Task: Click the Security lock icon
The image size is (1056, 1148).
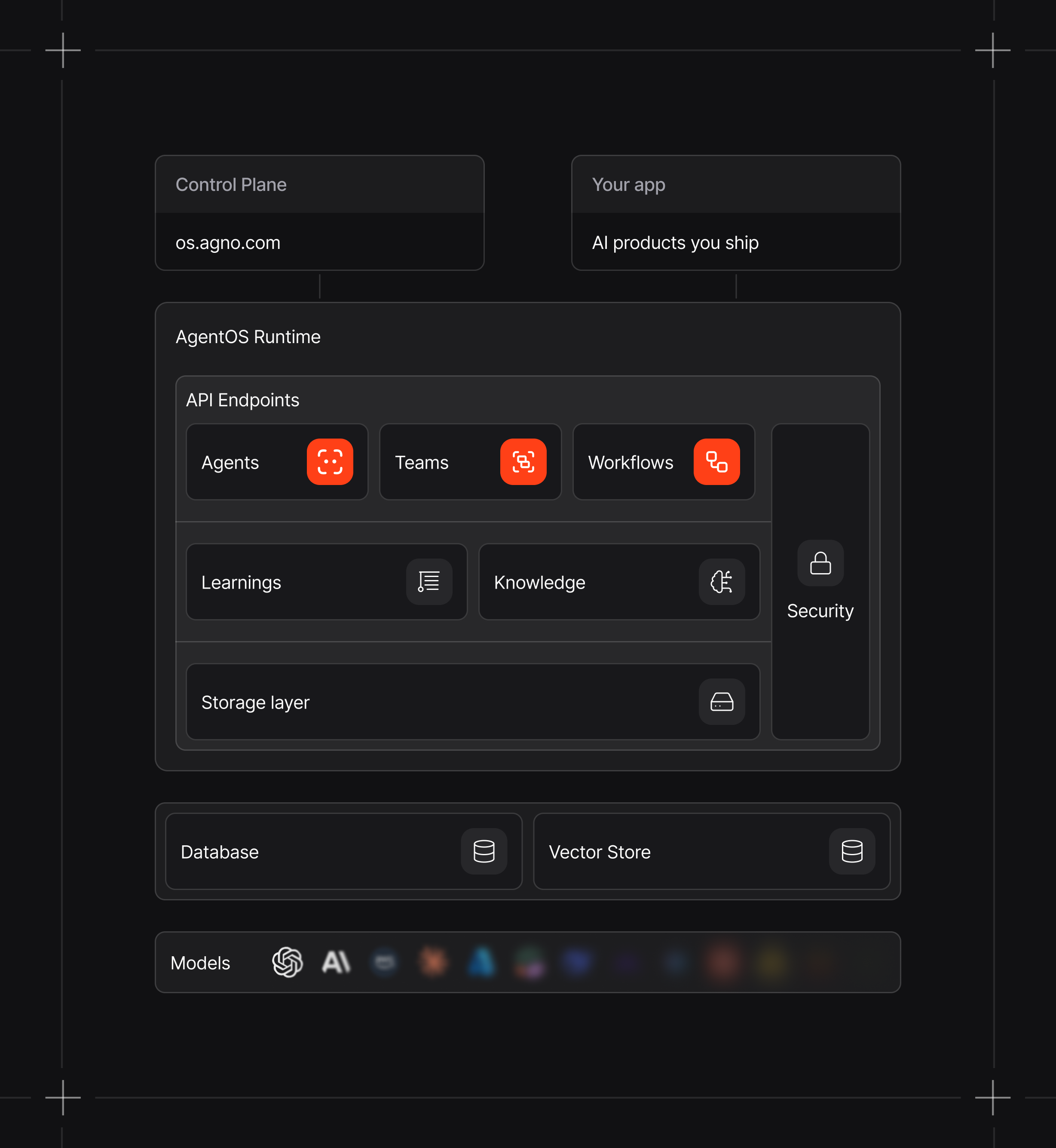Action: [820, 563]
